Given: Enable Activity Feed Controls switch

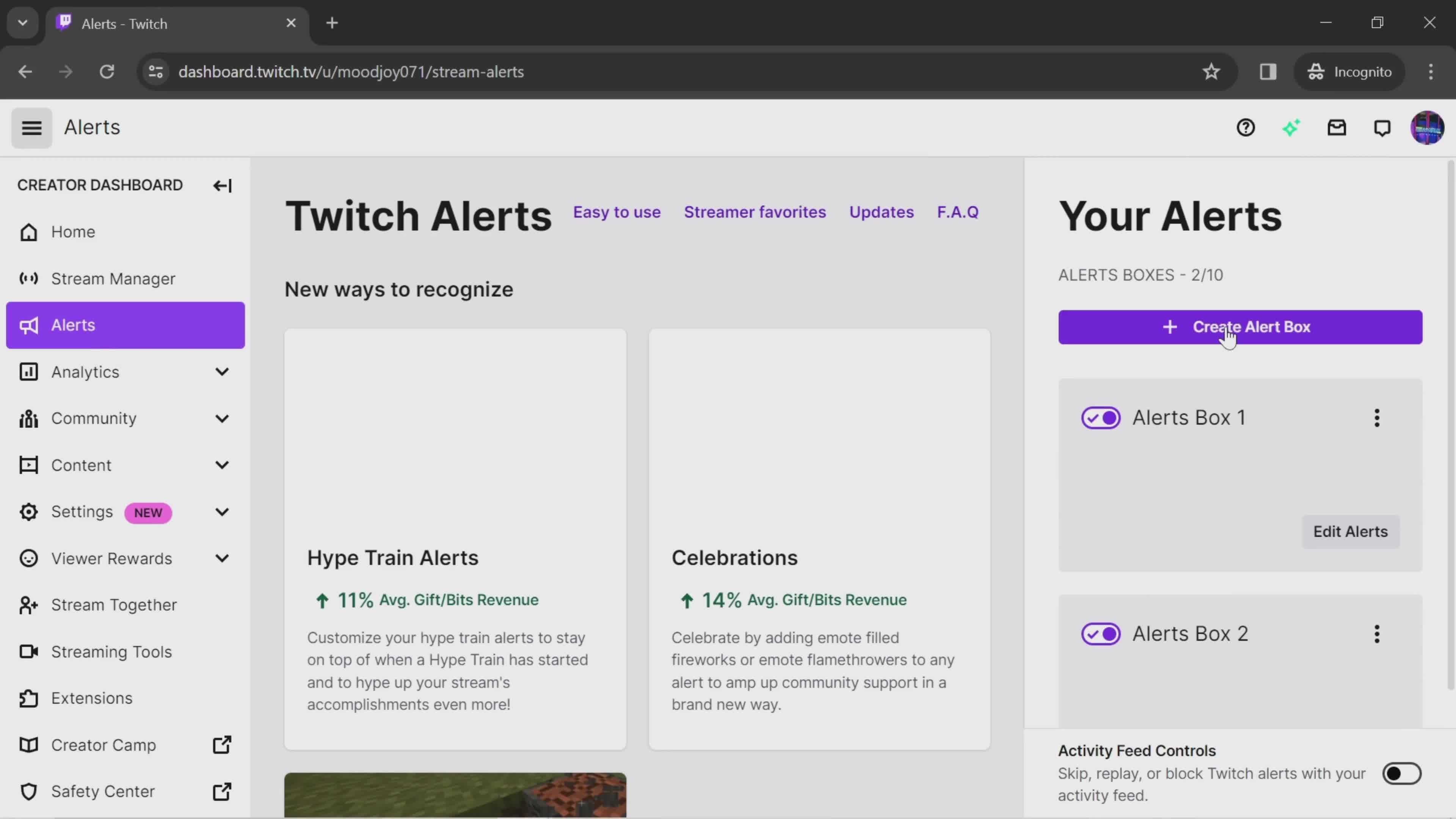Looking at the screenshot, I should (1401, 774).
